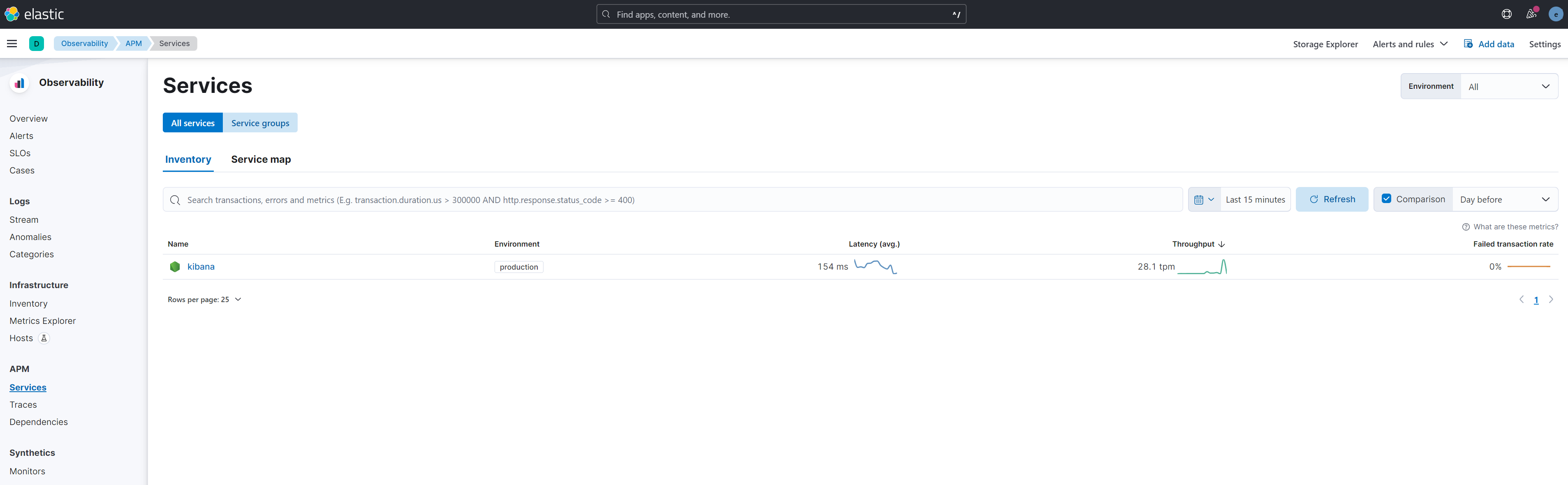The width and height of the screenshot is (1568, 485).
Task: Toggle the Comparison checkbox
Action: [x=1386, y=199]
